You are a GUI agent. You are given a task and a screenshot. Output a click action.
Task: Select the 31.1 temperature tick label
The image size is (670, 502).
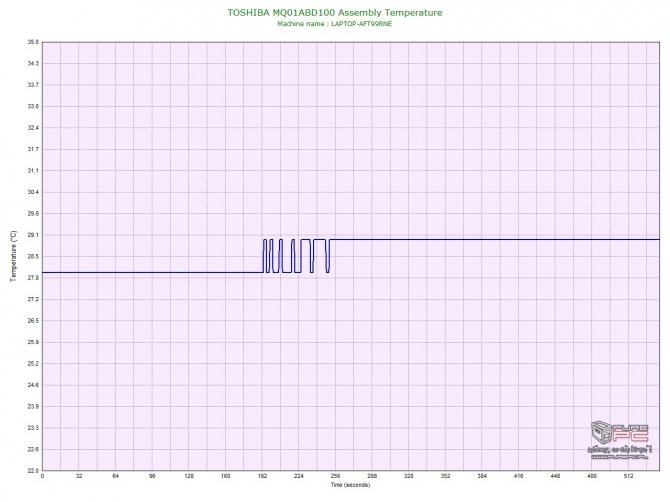tap(33, 170)
